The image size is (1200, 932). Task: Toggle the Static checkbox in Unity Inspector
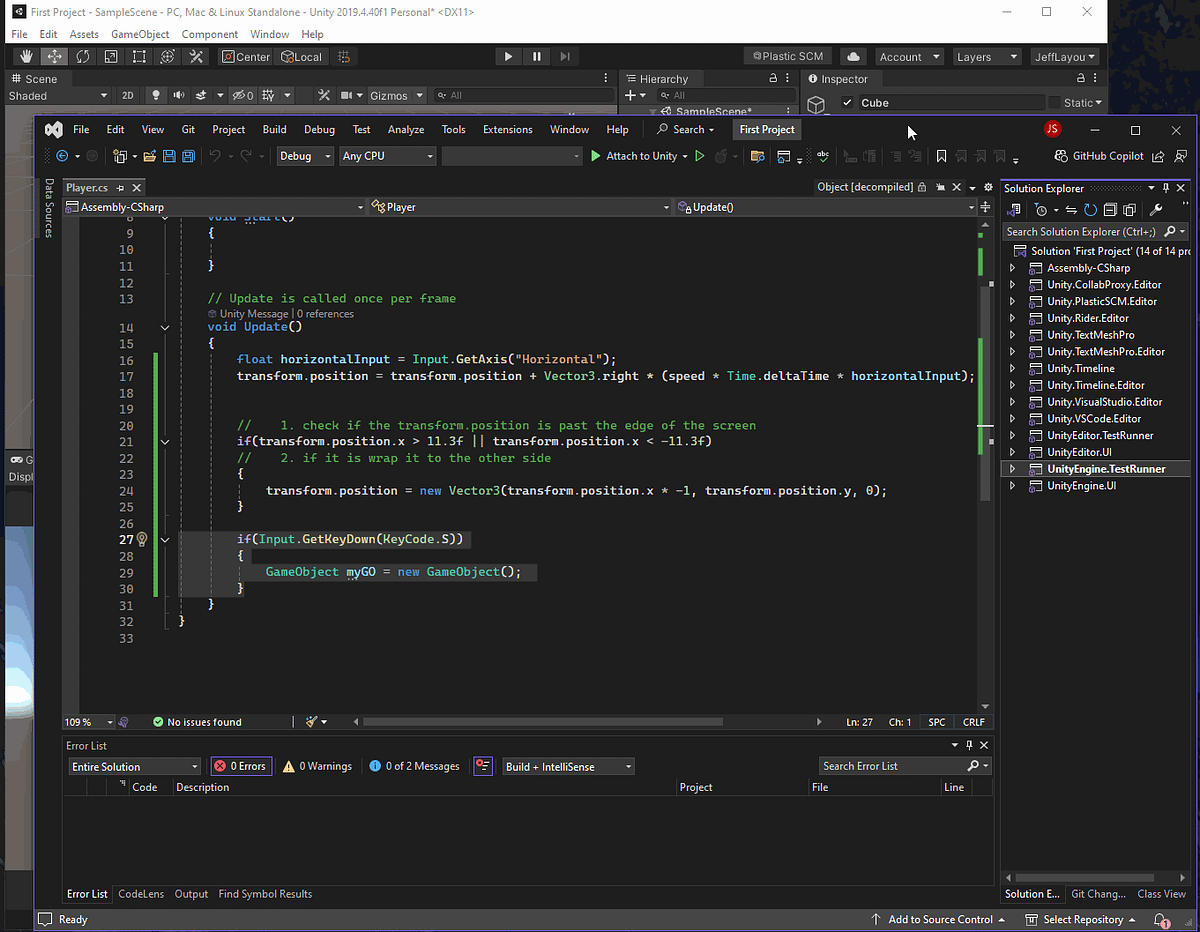(x=1055, y=103)
